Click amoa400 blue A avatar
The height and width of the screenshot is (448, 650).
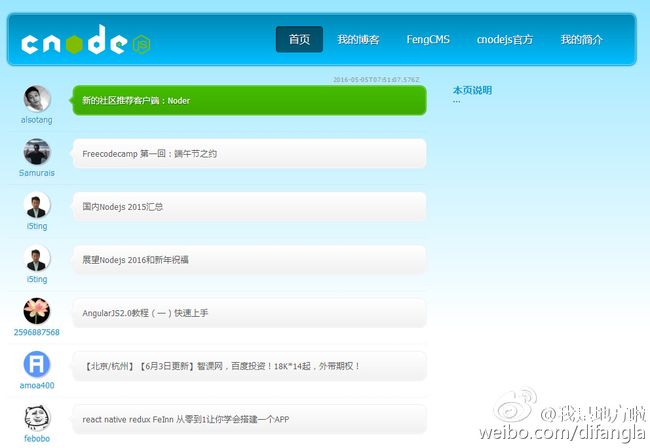coord(37,364)
